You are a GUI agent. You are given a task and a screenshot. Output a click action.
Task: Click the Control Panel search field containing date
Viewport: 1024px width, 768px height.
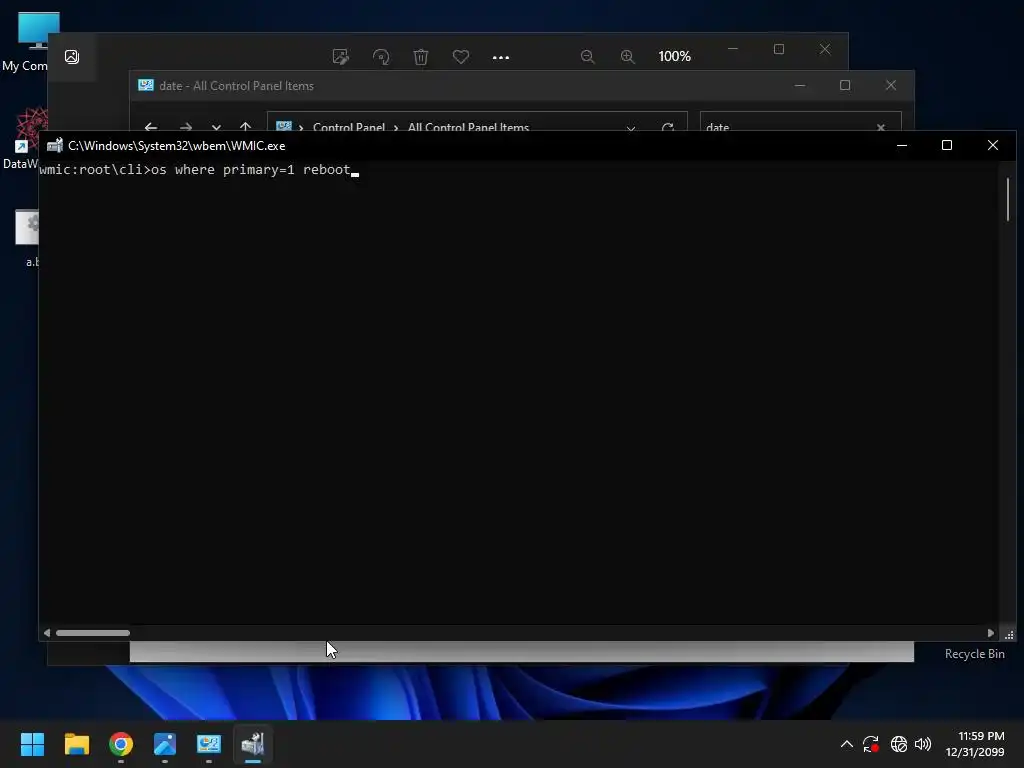[x=801, y=122]
